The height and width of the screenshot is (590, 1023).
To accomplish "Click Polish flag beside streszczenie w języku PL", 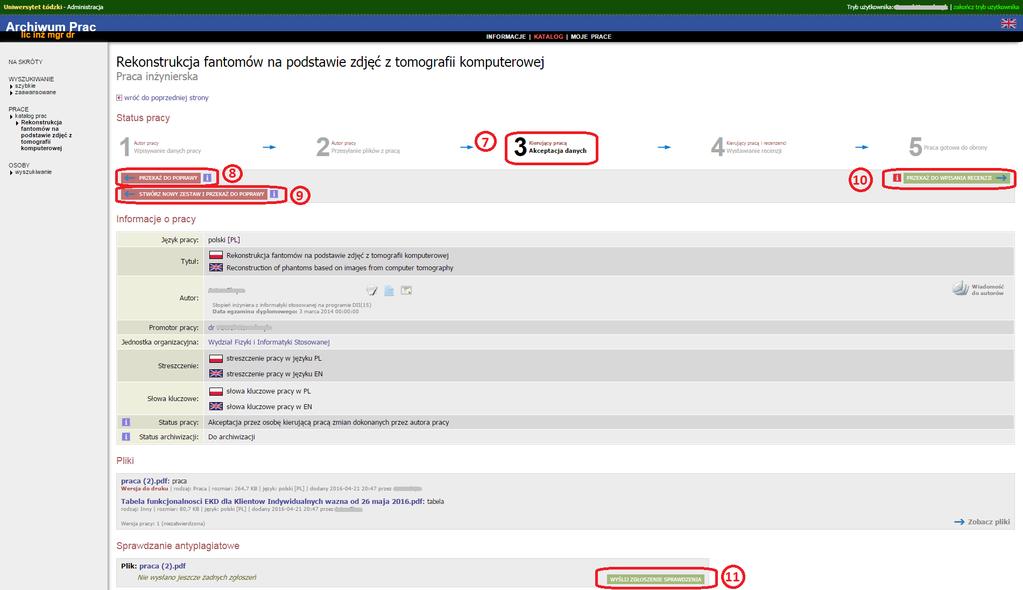I will click(216, 358).
